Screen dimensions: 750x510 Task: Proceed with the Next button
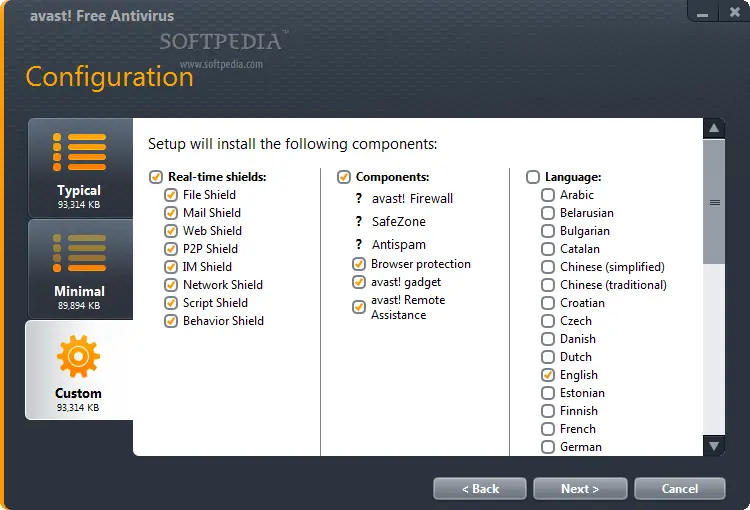click(580, 489)
